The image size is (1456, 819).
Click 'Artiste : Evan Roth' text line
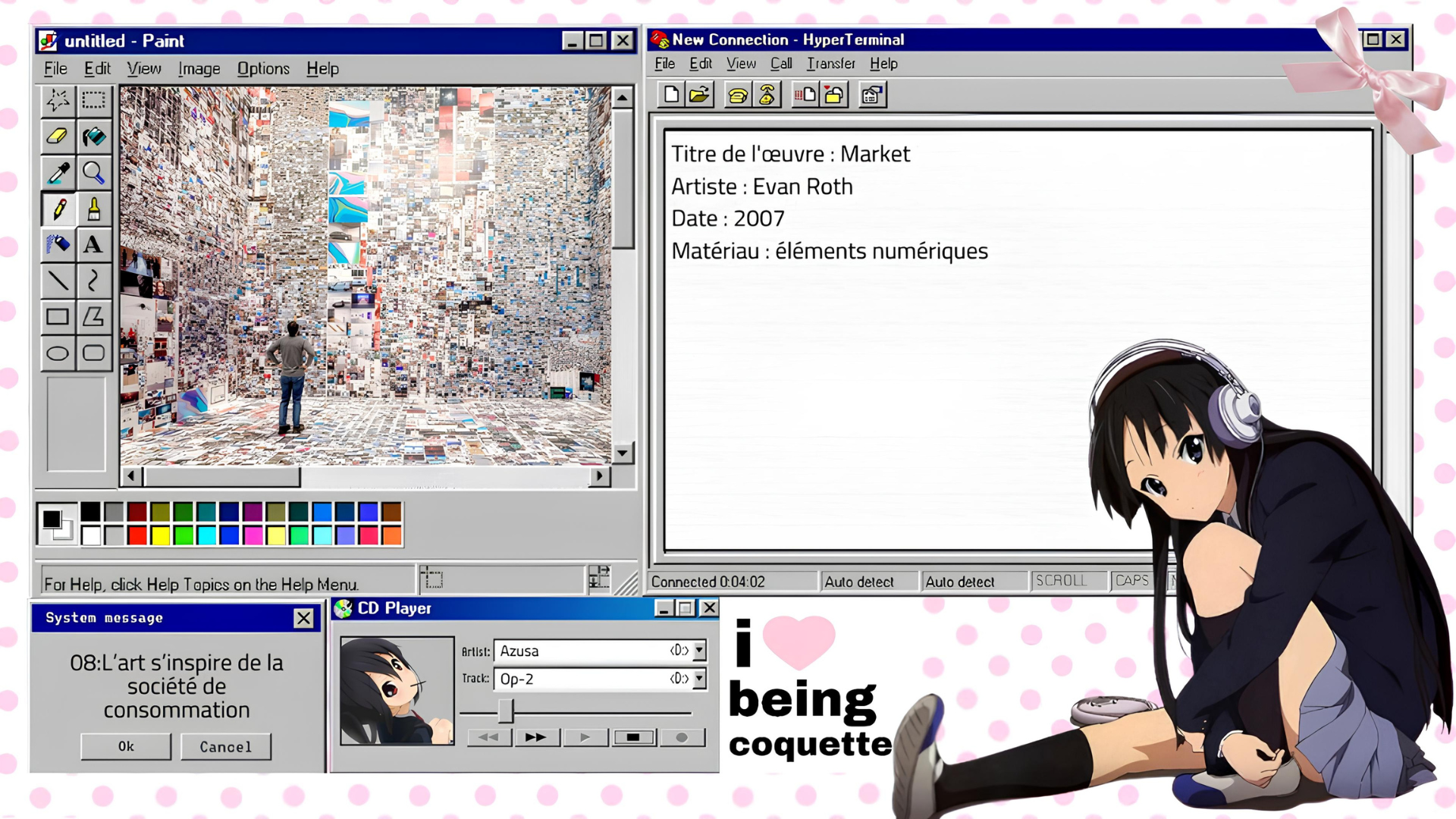coord(762,187)
